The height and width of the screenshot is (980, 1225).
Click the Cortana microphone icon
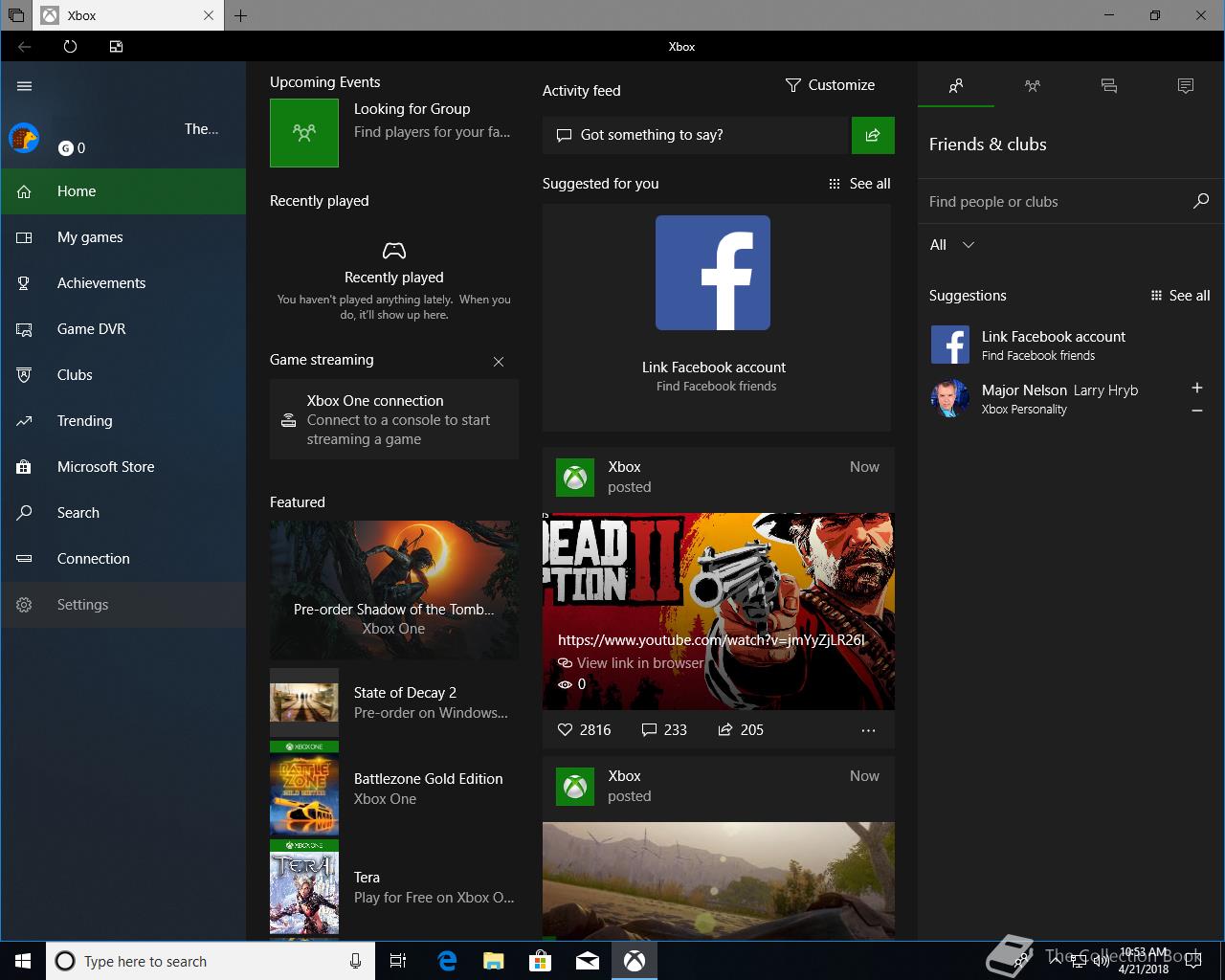tap(355, 961)
